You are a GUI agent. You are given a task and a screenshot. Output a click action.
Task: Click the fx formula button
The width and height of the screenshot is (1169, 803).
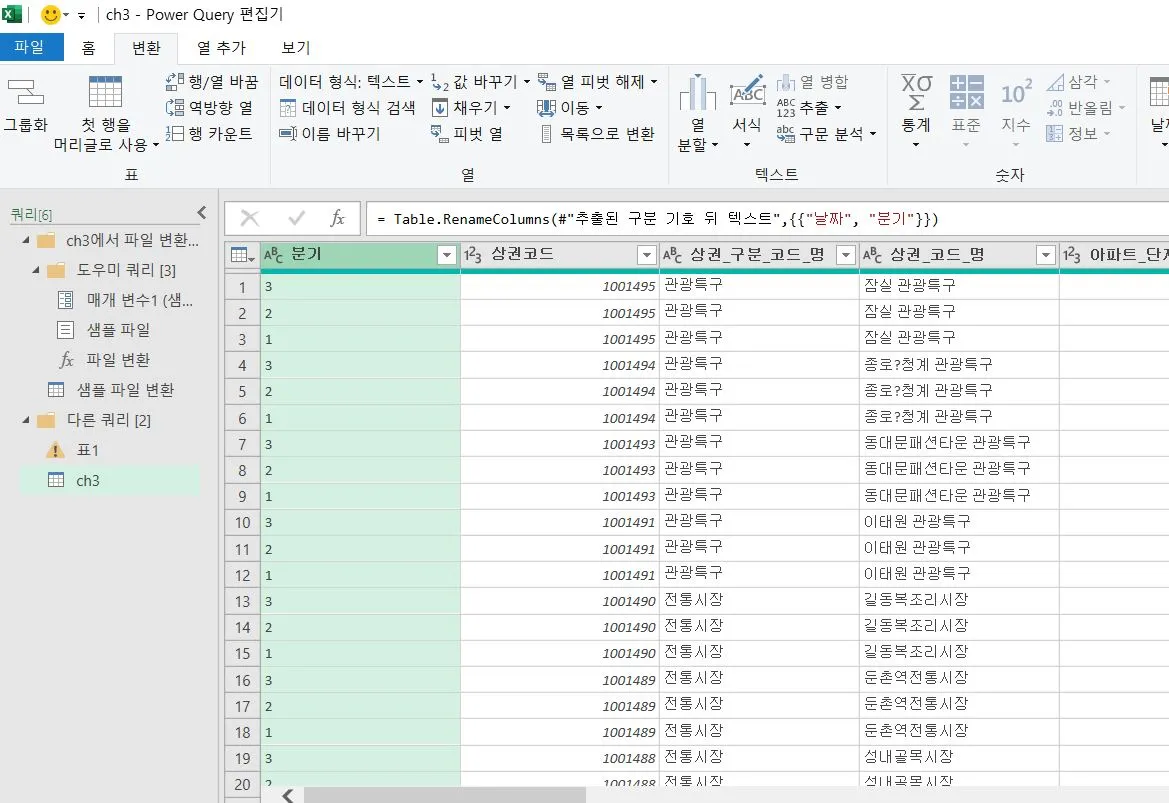coord(337,218)
